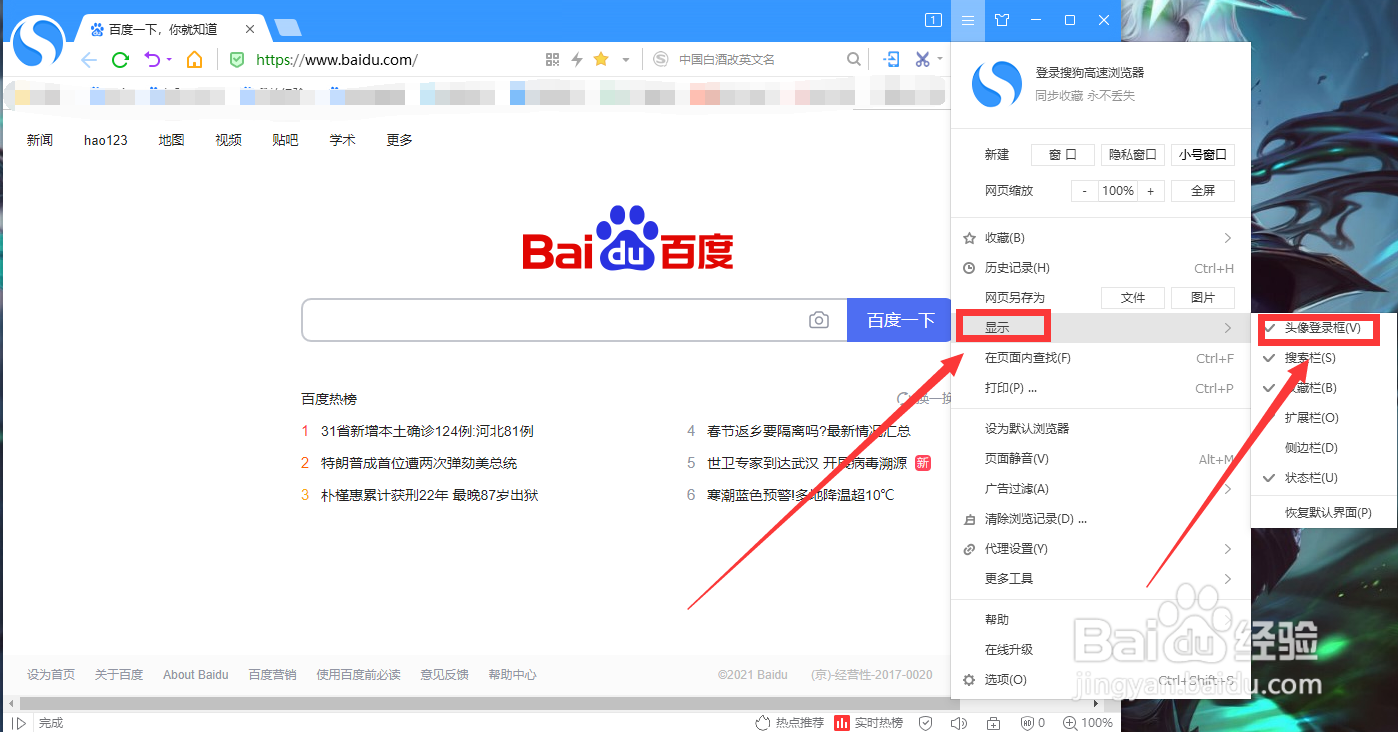1398x732 pixels.
Task: Click the page mute speaker icon in the status bar
Action: pos(958,722)
